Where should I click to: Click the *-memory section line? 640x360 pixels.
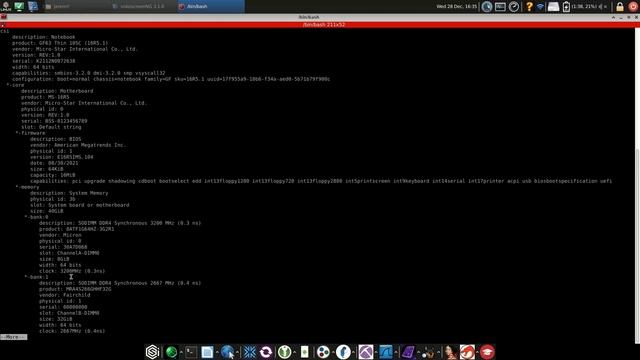coord(27,187)
